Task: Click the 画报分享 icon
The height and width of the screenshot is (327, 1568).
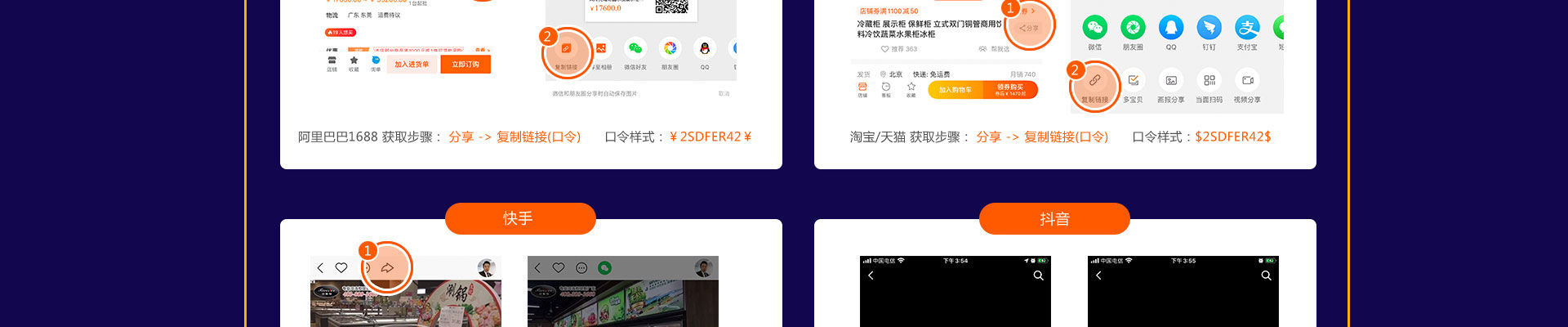Action: (1170, 80)
